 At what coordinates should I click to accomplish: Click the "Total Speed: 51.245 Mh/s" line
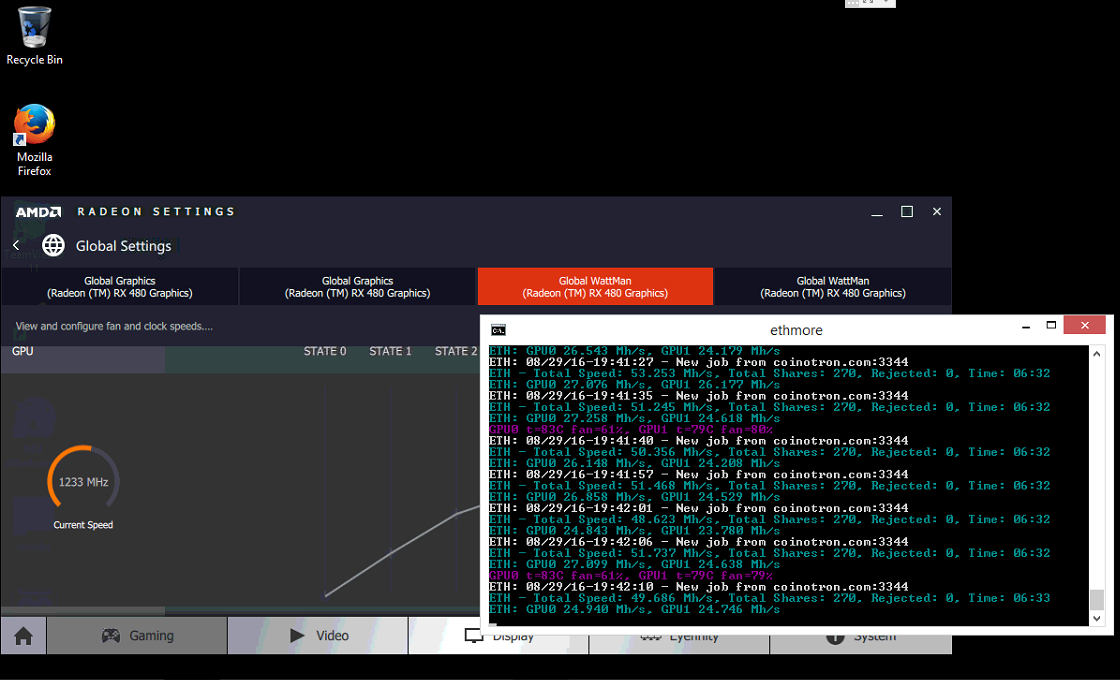coord(769,407)
